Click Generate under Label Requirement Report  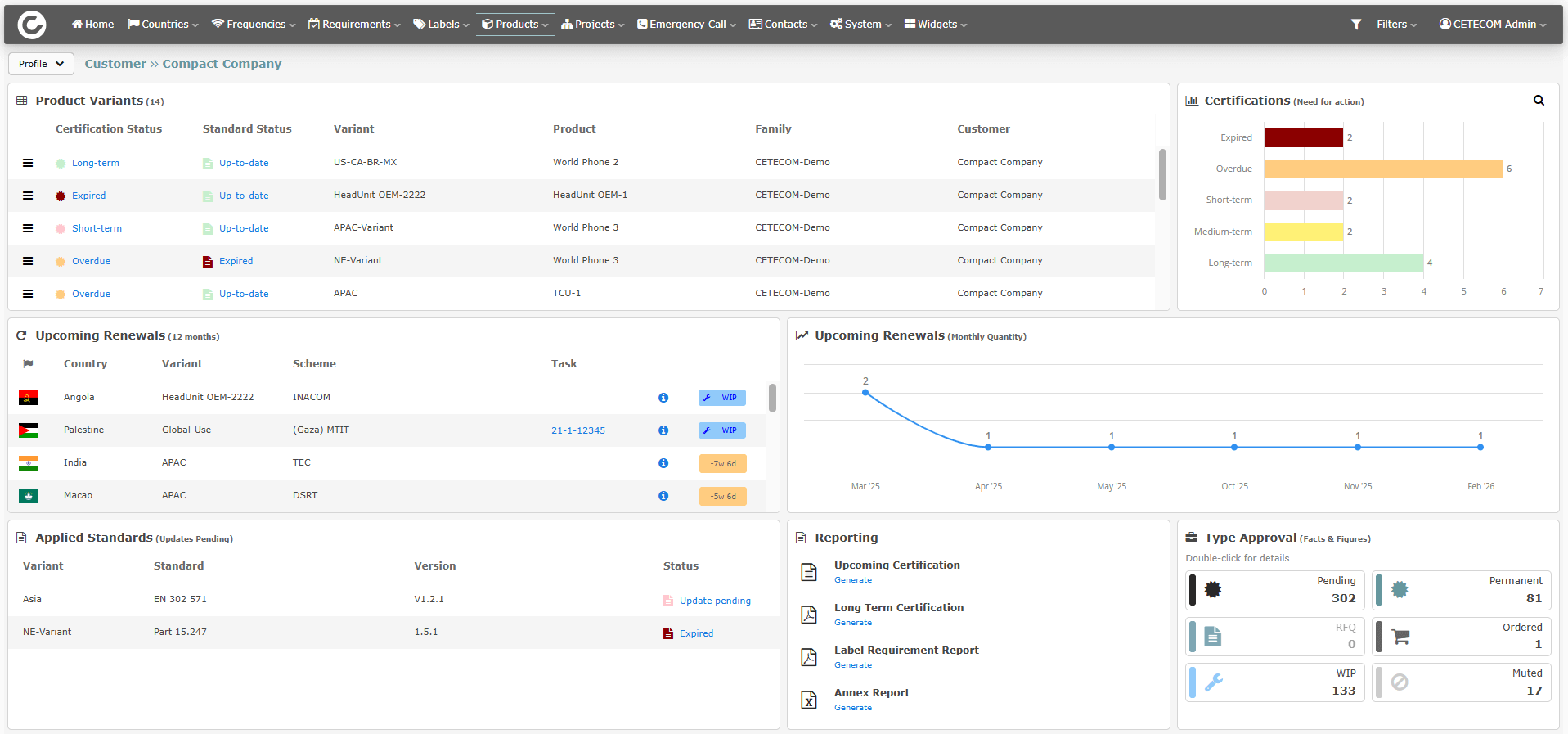click(x=853, y=665)
